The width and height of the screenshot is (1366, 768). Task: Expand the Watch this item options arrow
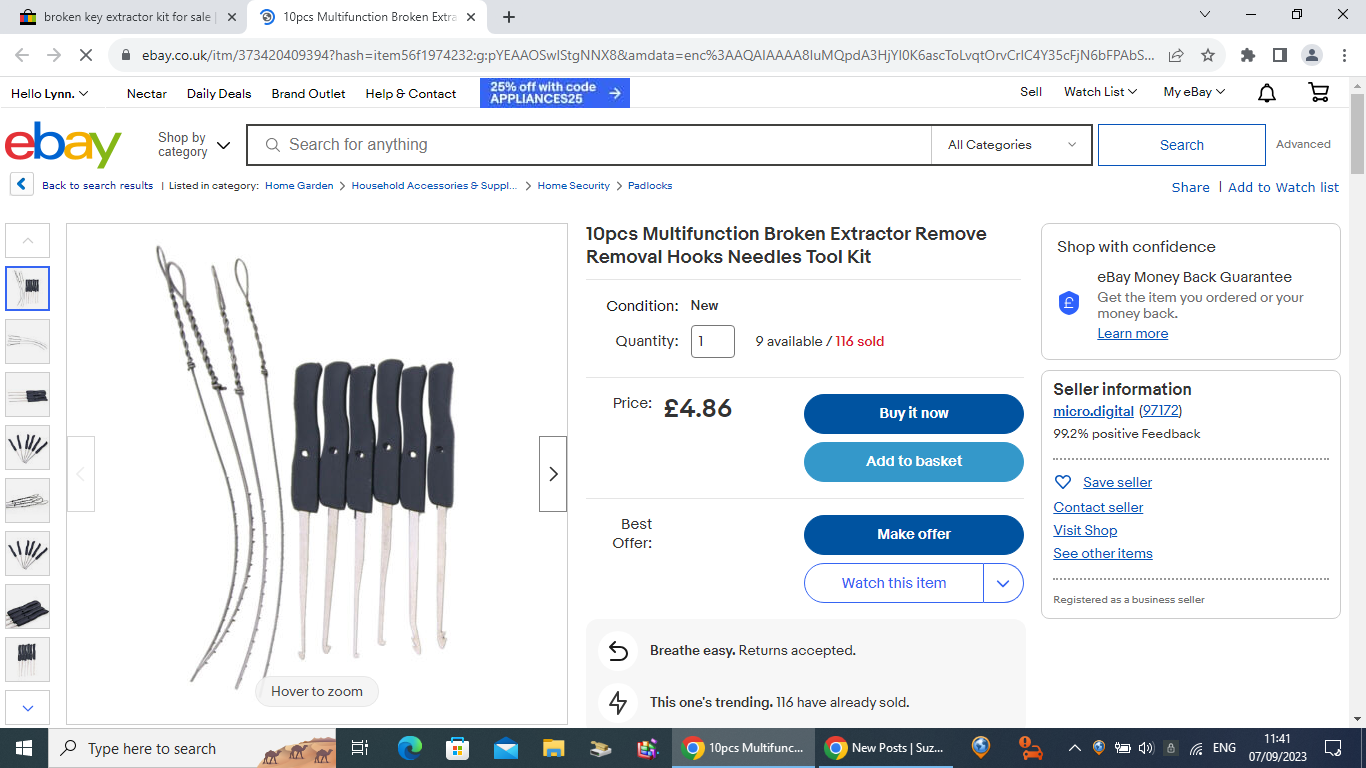1003,583
